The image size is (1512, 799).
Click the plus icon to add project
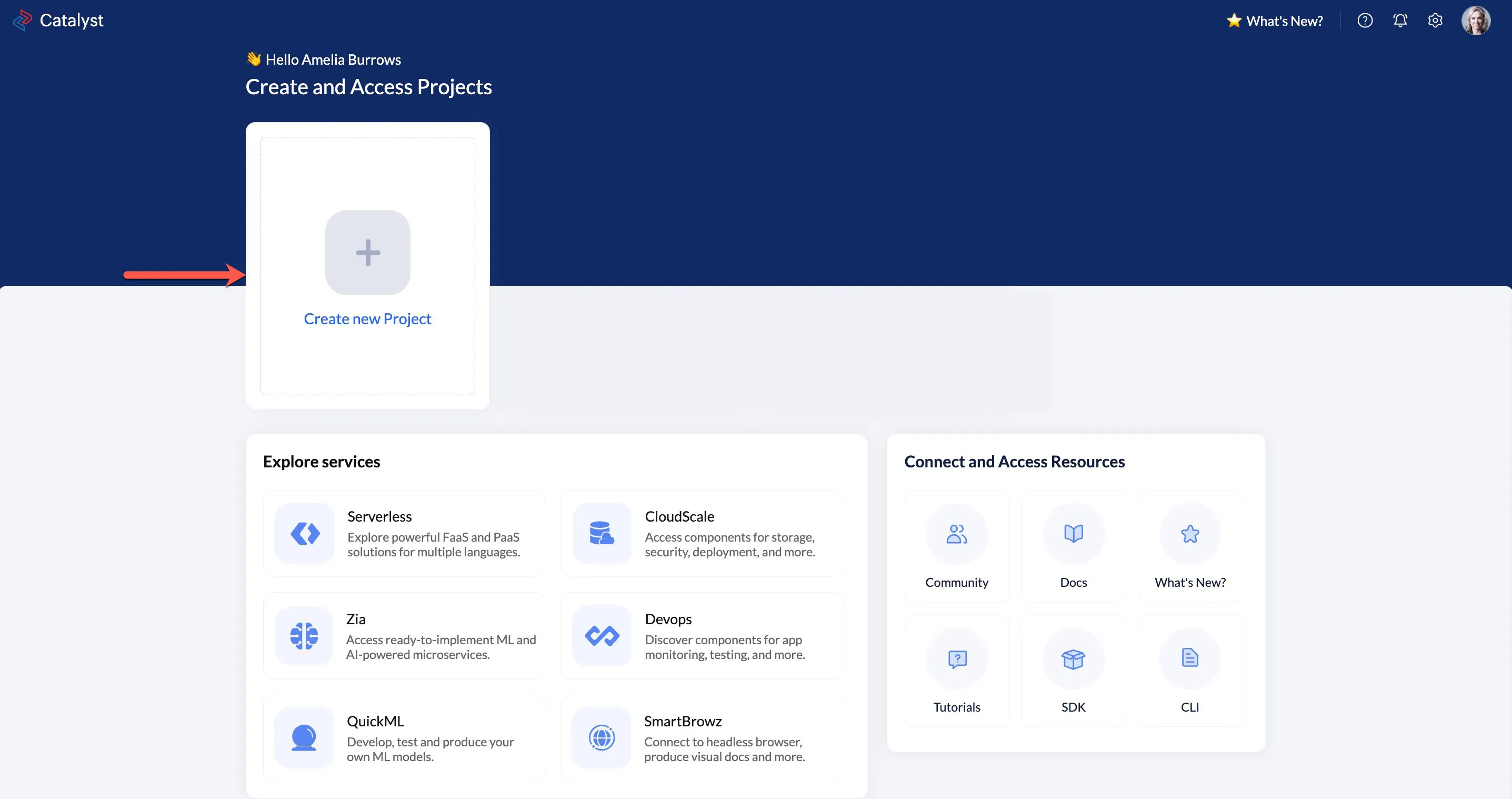367,253
